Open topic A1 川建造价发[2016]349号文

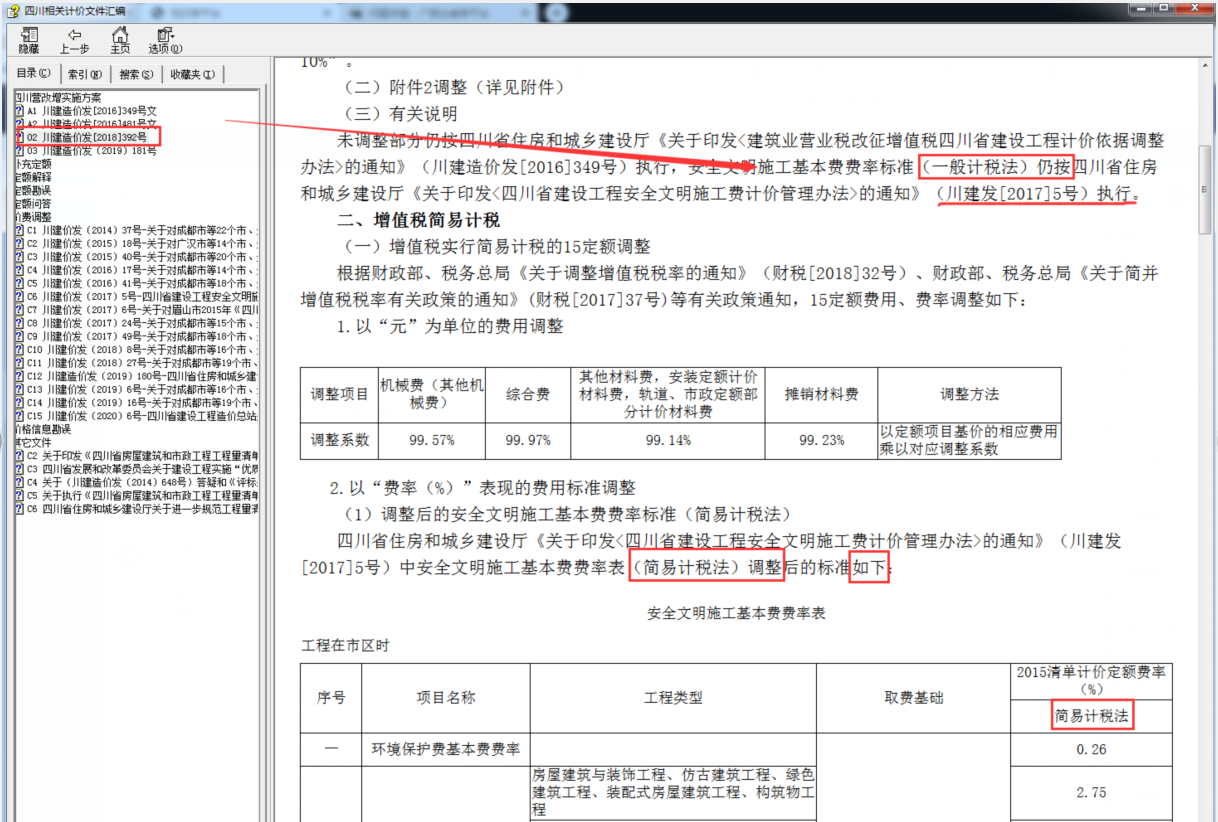[91, 111]
